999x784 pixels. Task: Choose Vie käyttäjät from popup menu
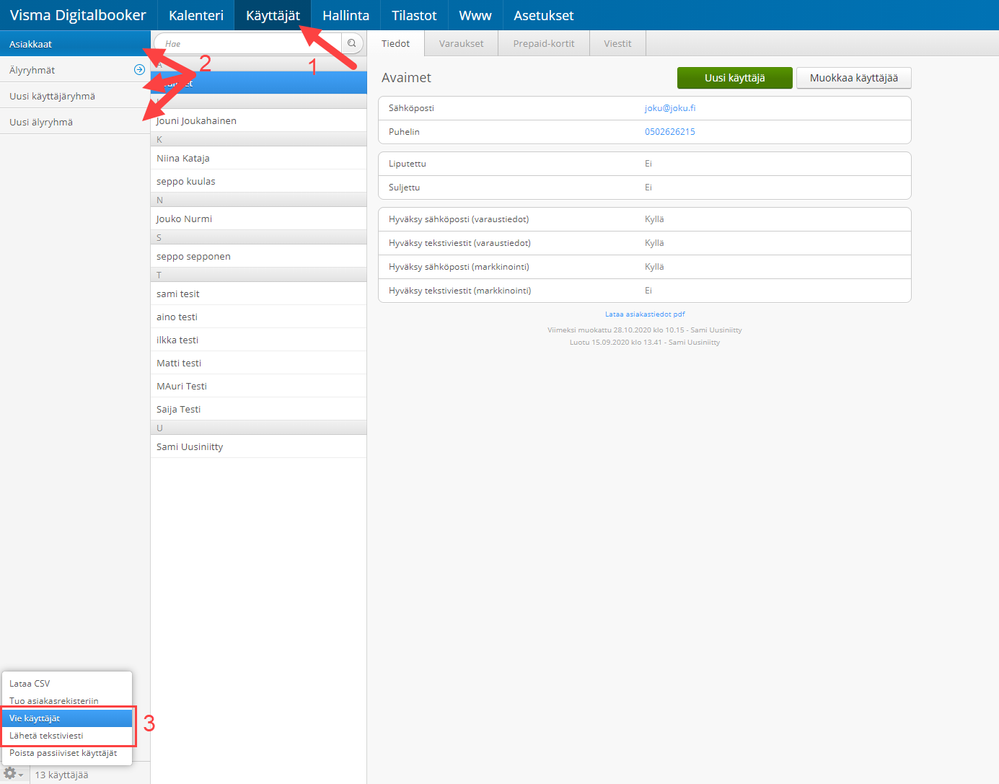(67, 718)
